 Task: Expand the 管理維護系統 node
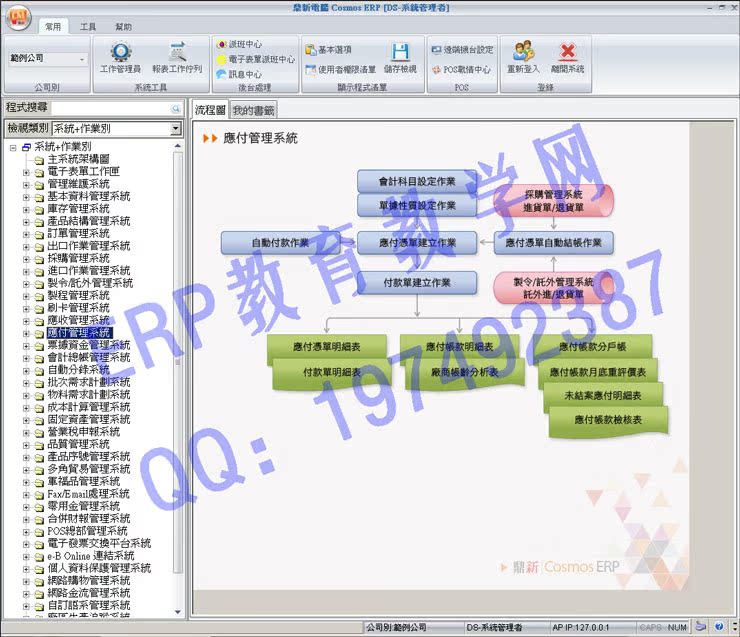coord(26,185)
